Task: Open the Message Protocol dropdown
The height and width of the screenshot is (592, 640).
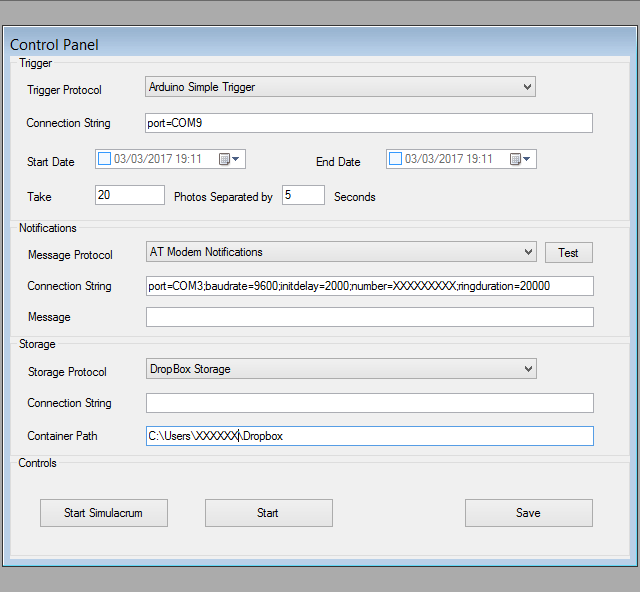Action: tap(341, 251)
